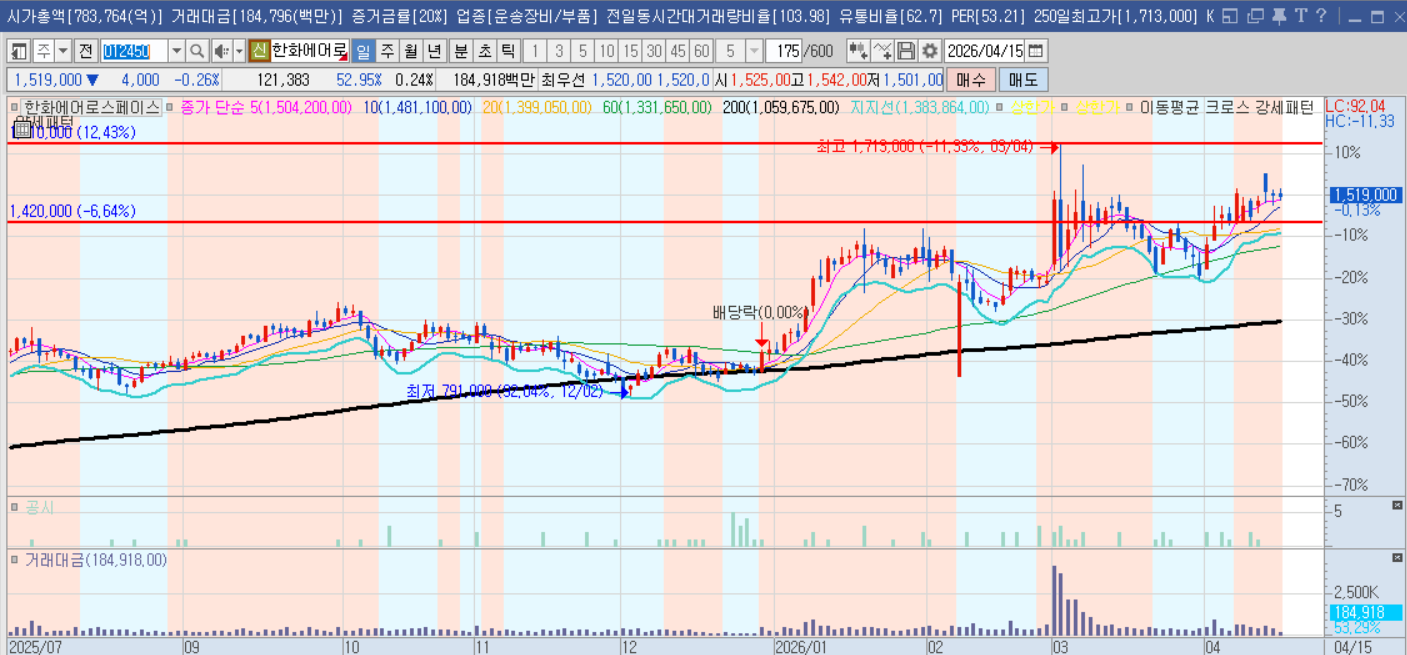Click the 200-day MA legend 1,059,675

781,107
